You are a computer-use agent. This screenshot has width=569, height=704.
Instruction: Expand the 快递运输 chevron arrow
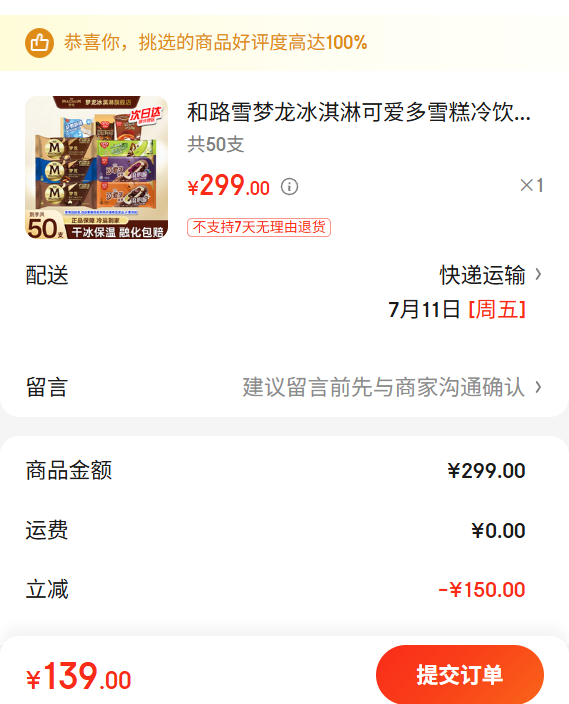(x=538, y=274)
